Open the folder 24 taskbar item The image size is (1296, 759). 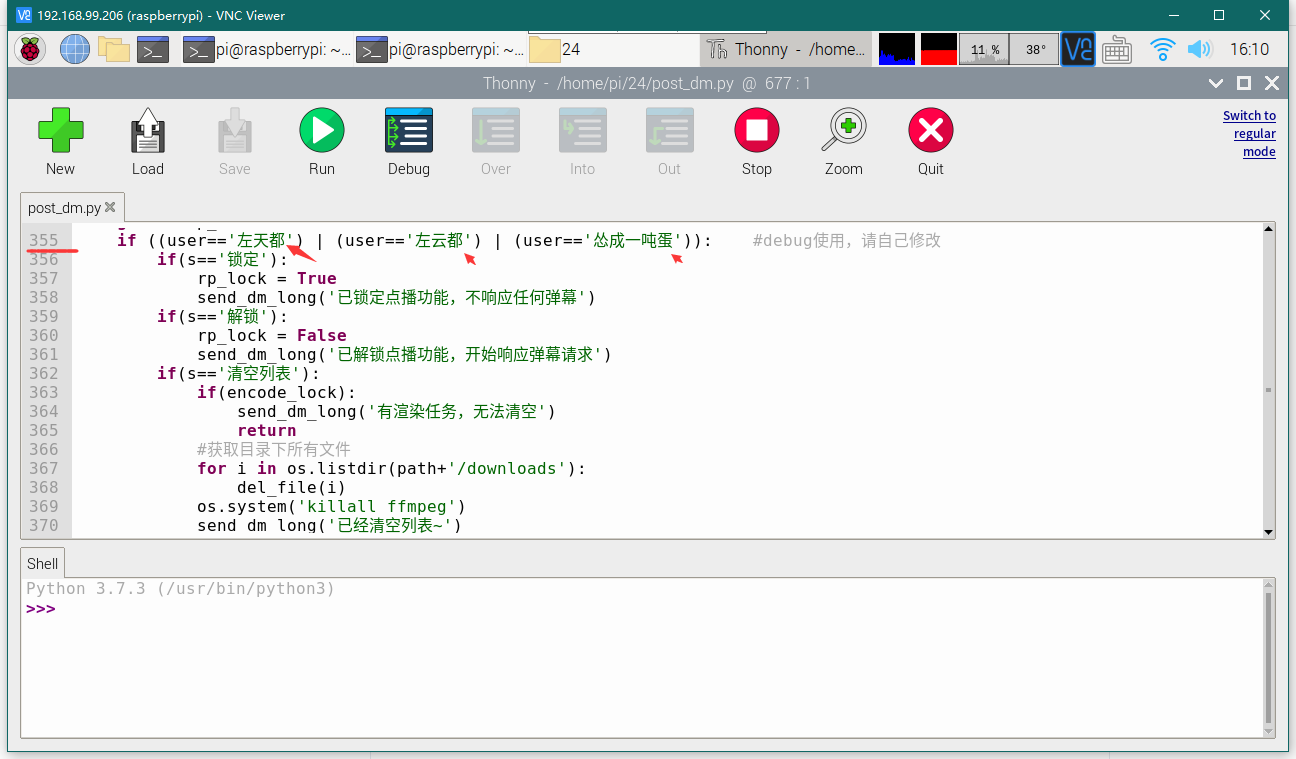[613, 49]
